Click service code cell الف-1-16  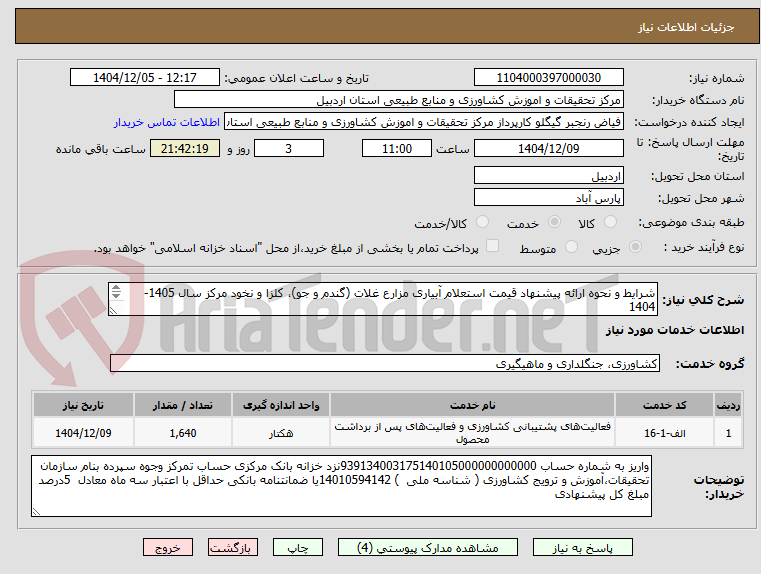pos(664,433)
